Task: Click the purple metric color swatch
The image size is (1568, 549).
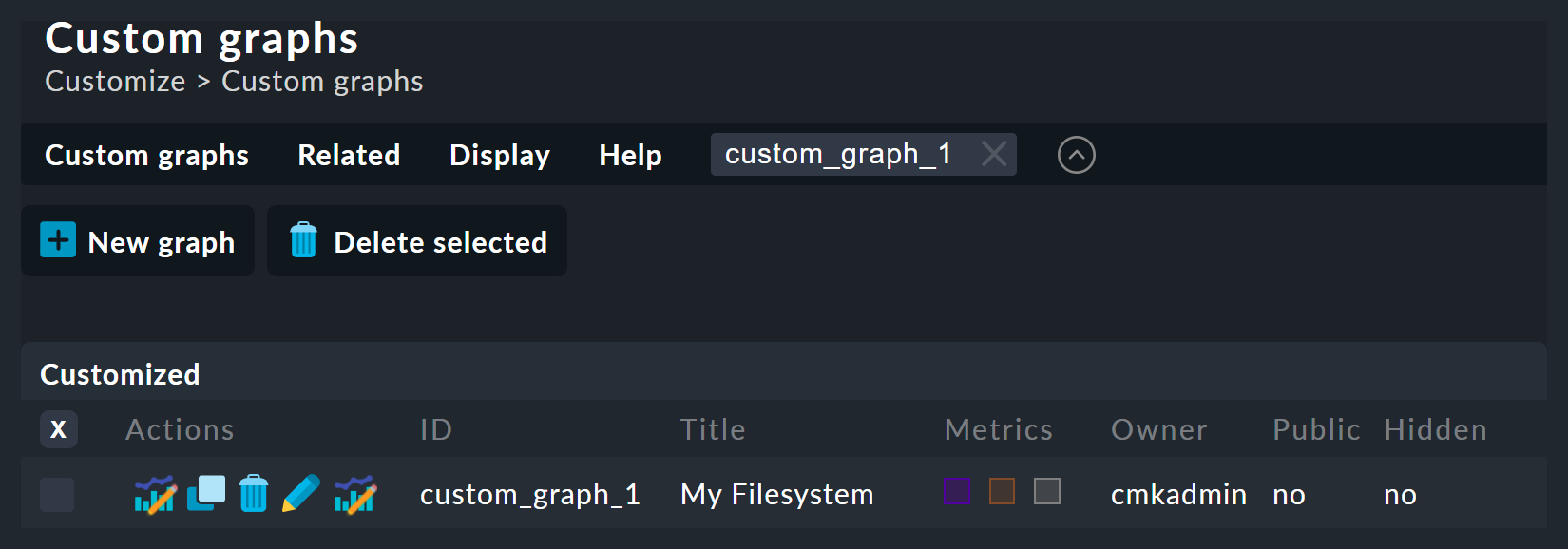Action: pos(958,491)
